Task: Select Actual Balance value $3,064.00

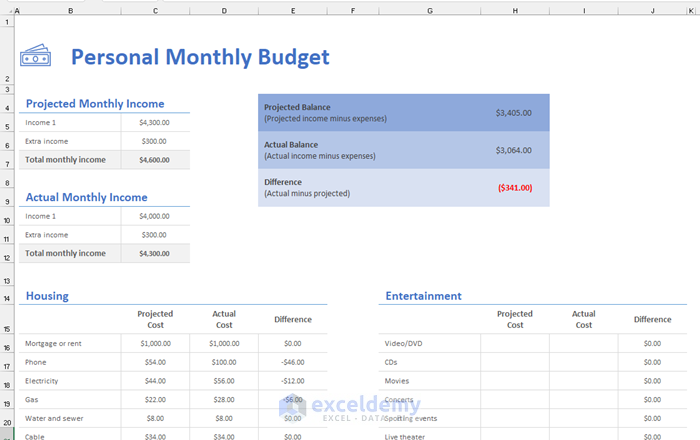Action: click(x=513, y=150)
